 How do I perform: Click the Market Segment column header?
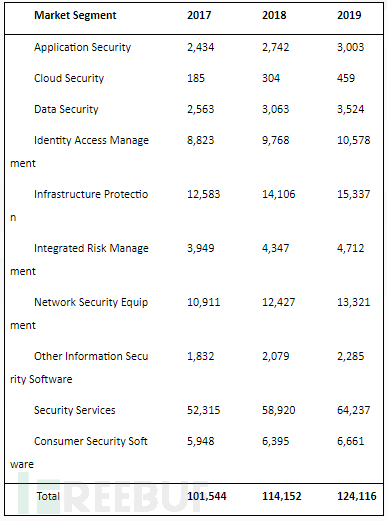75,16
